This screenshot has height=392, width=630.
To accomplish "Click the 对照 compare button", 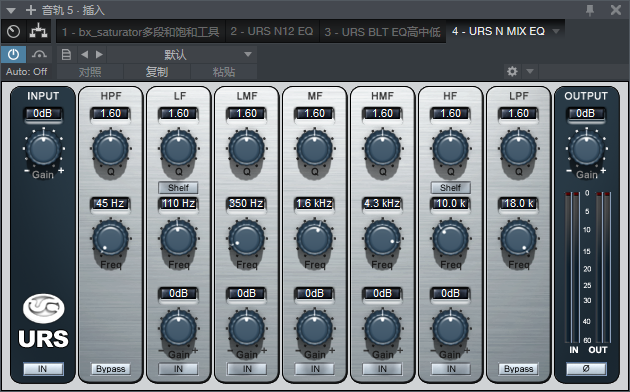I will [90, 71].
